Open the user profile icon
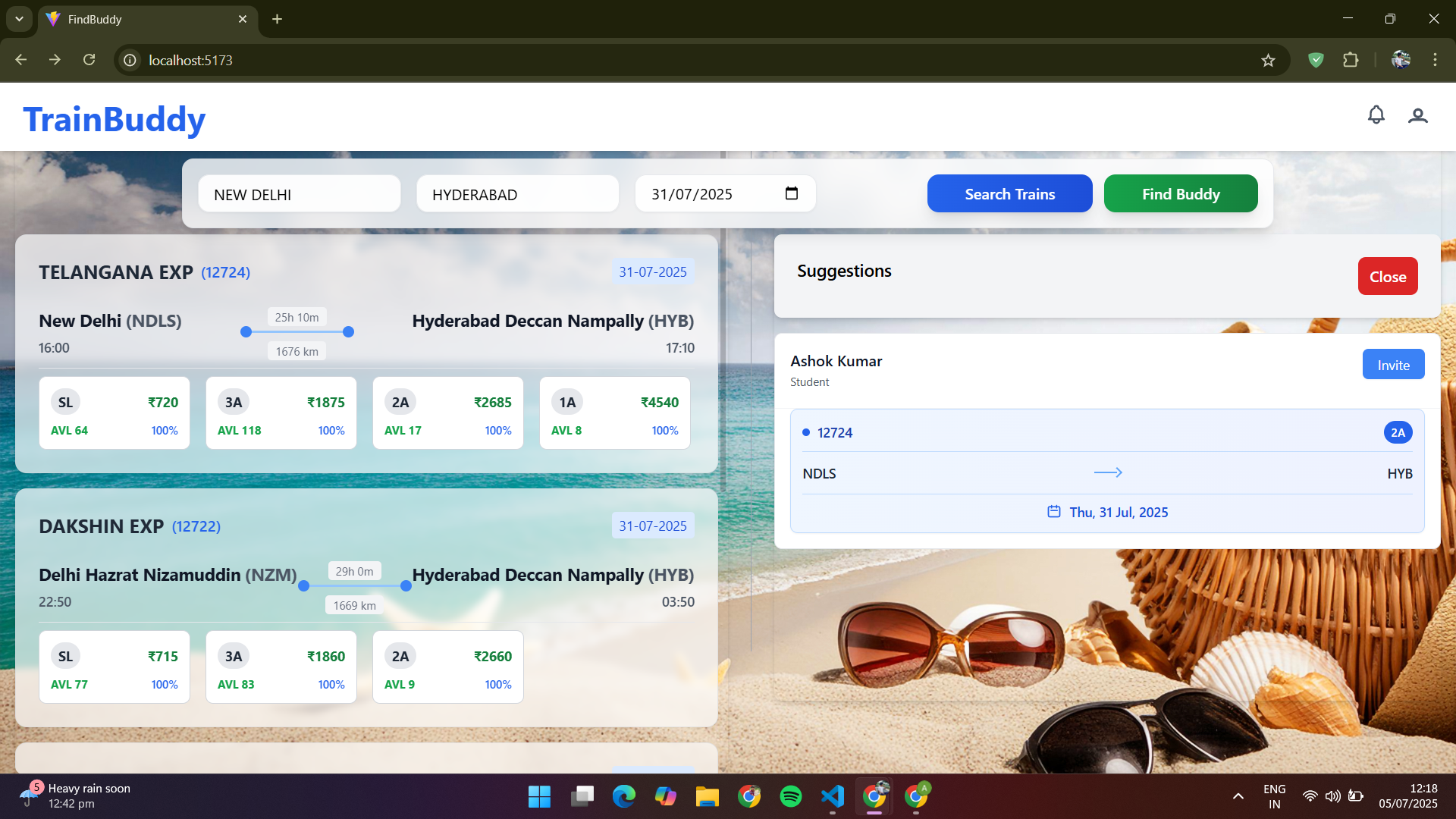This screenshot has height=819, width=1456. click(x=1417, y=115)
